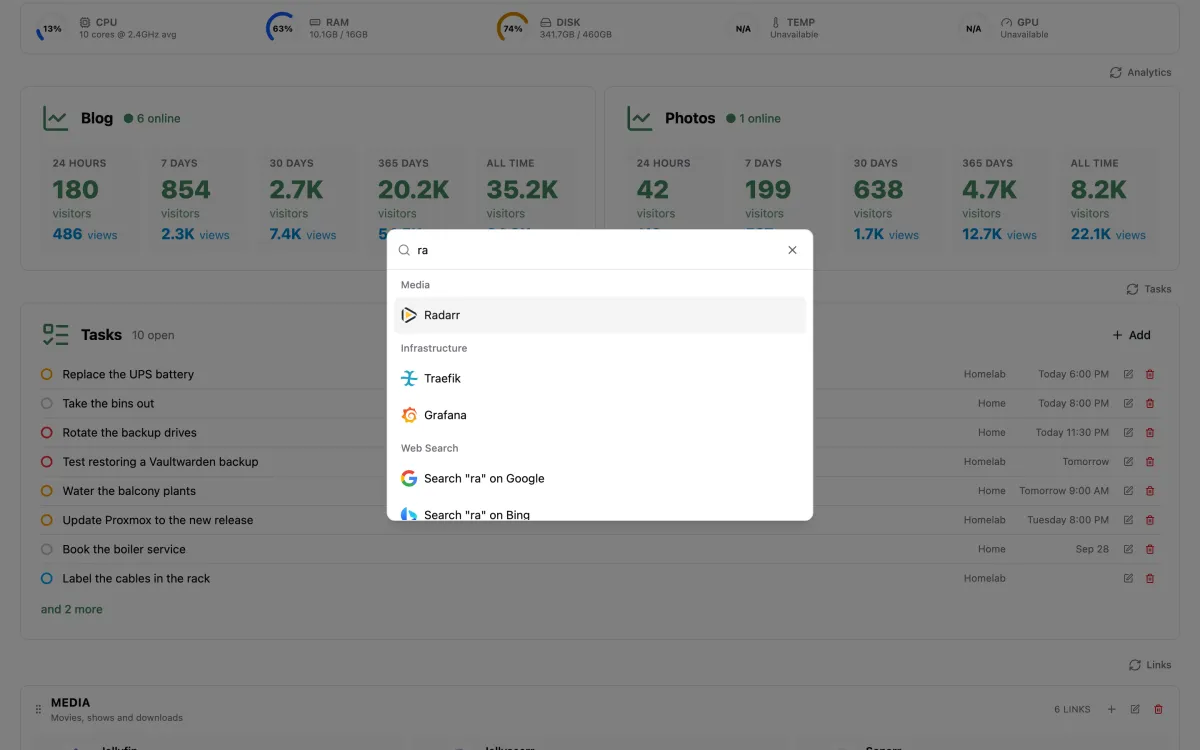Open the Radarr search result
This screenshot has width=1200, height=750.
click(x=600, y=315)
